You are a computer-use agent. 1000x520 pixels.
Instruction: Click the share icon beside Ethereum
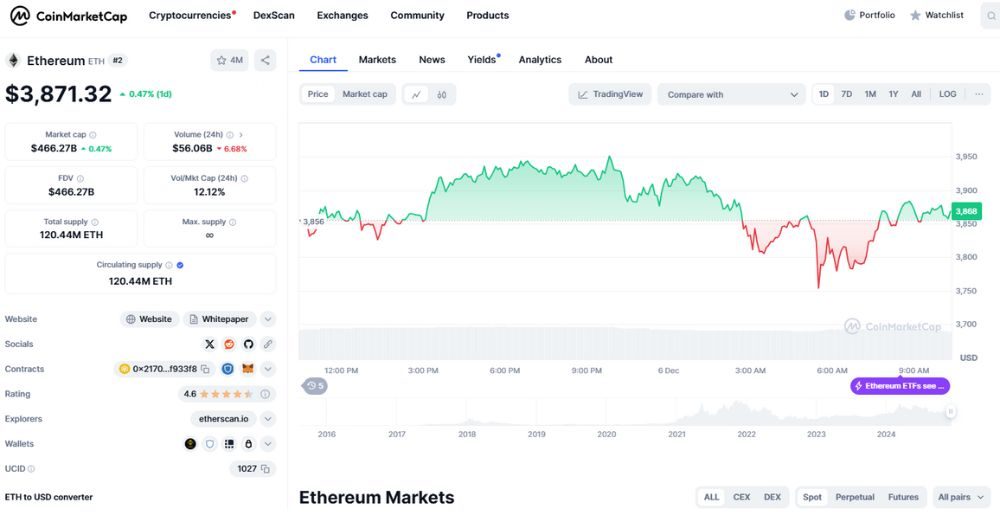265,60
